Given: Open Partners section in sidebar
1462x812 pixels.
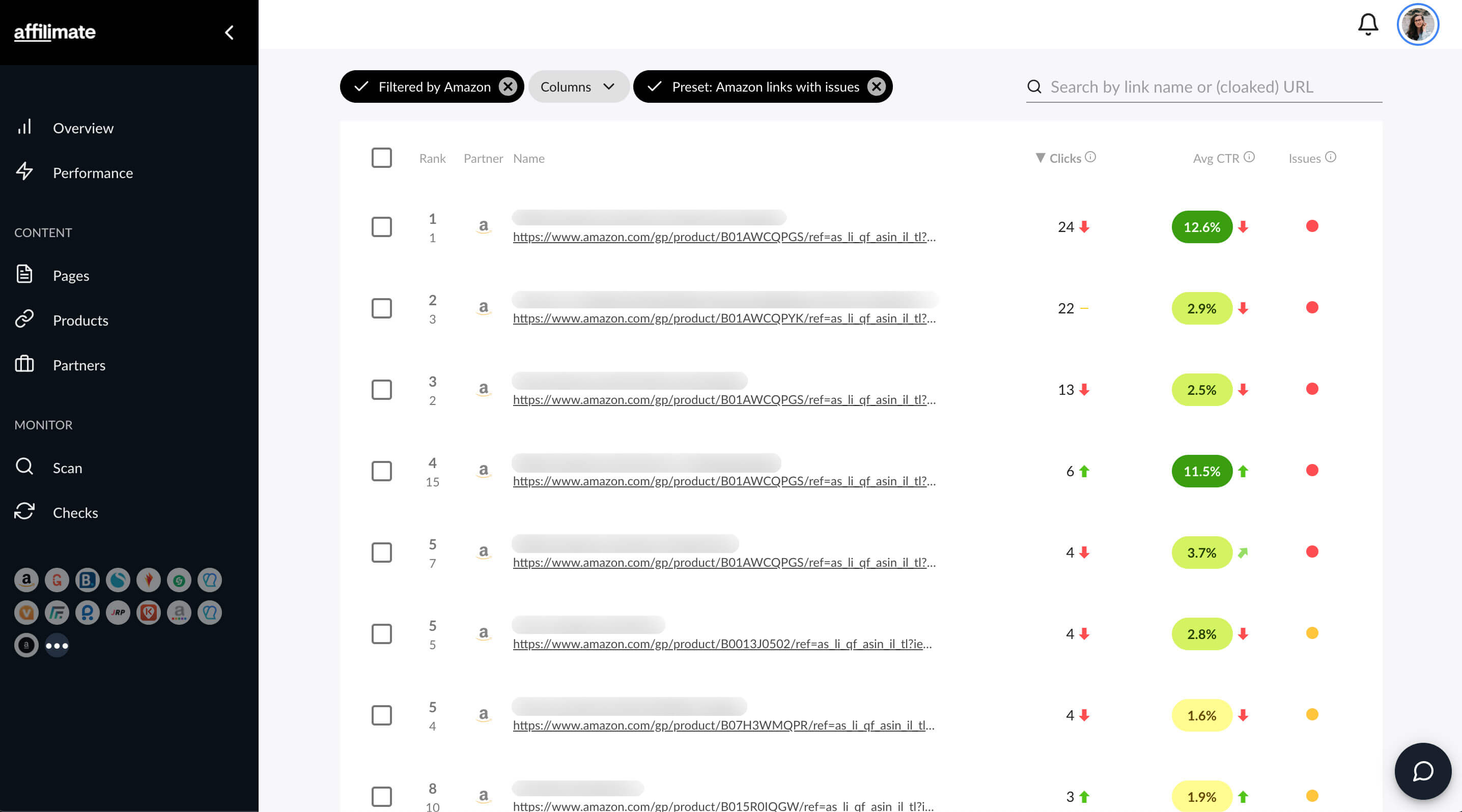Looking at the screenshot, I should click(x=79, y=365).
